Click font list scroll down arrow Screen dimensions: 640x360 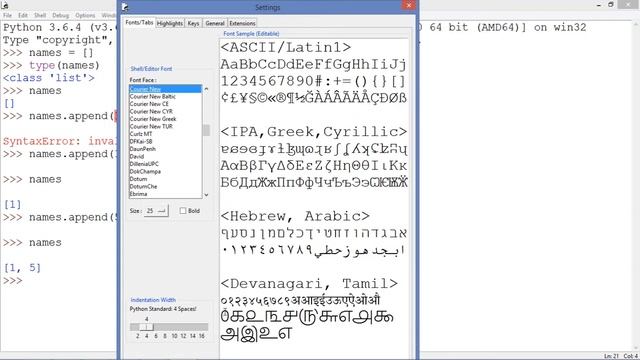206,195
